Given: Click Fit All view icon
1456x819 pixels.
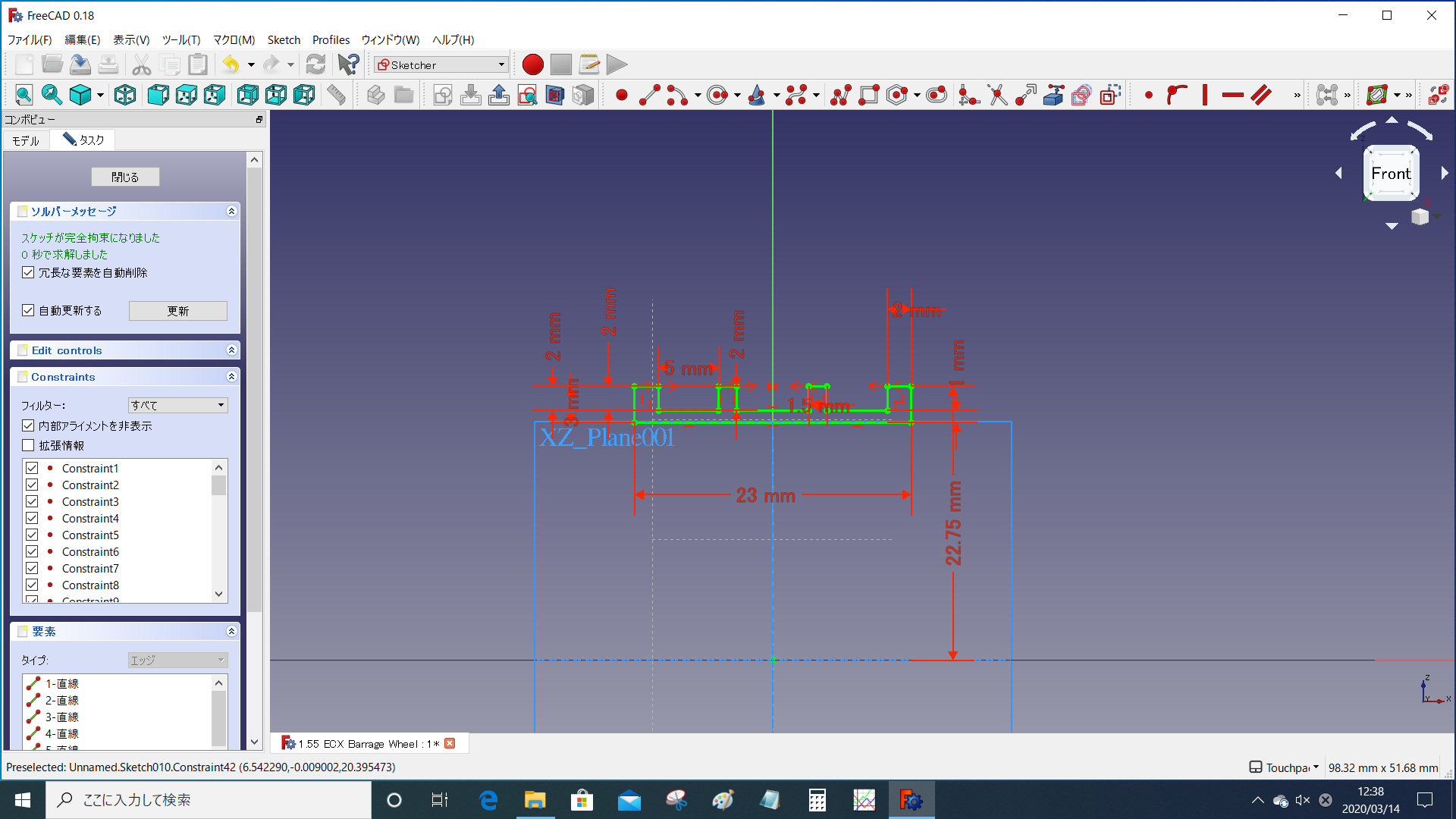Looking at the screenshot, I should point(24,95).
